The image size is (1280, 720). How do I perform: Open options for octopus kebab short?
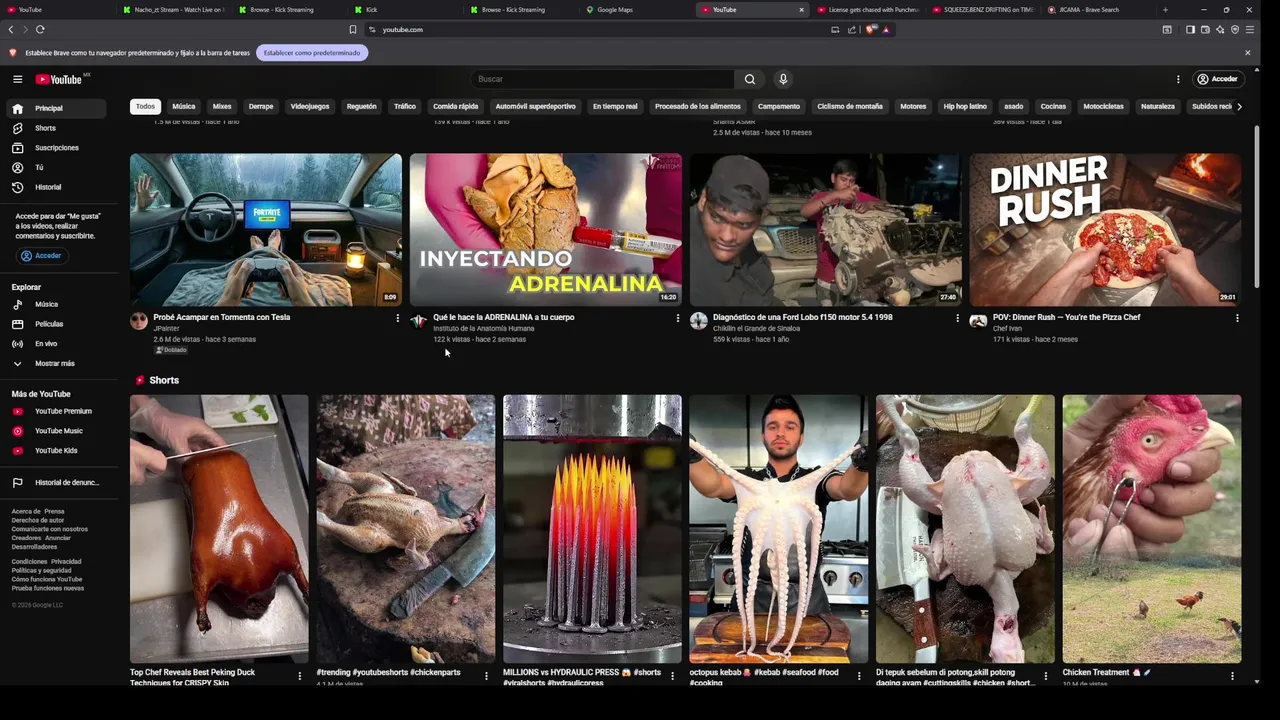point(859,676)
